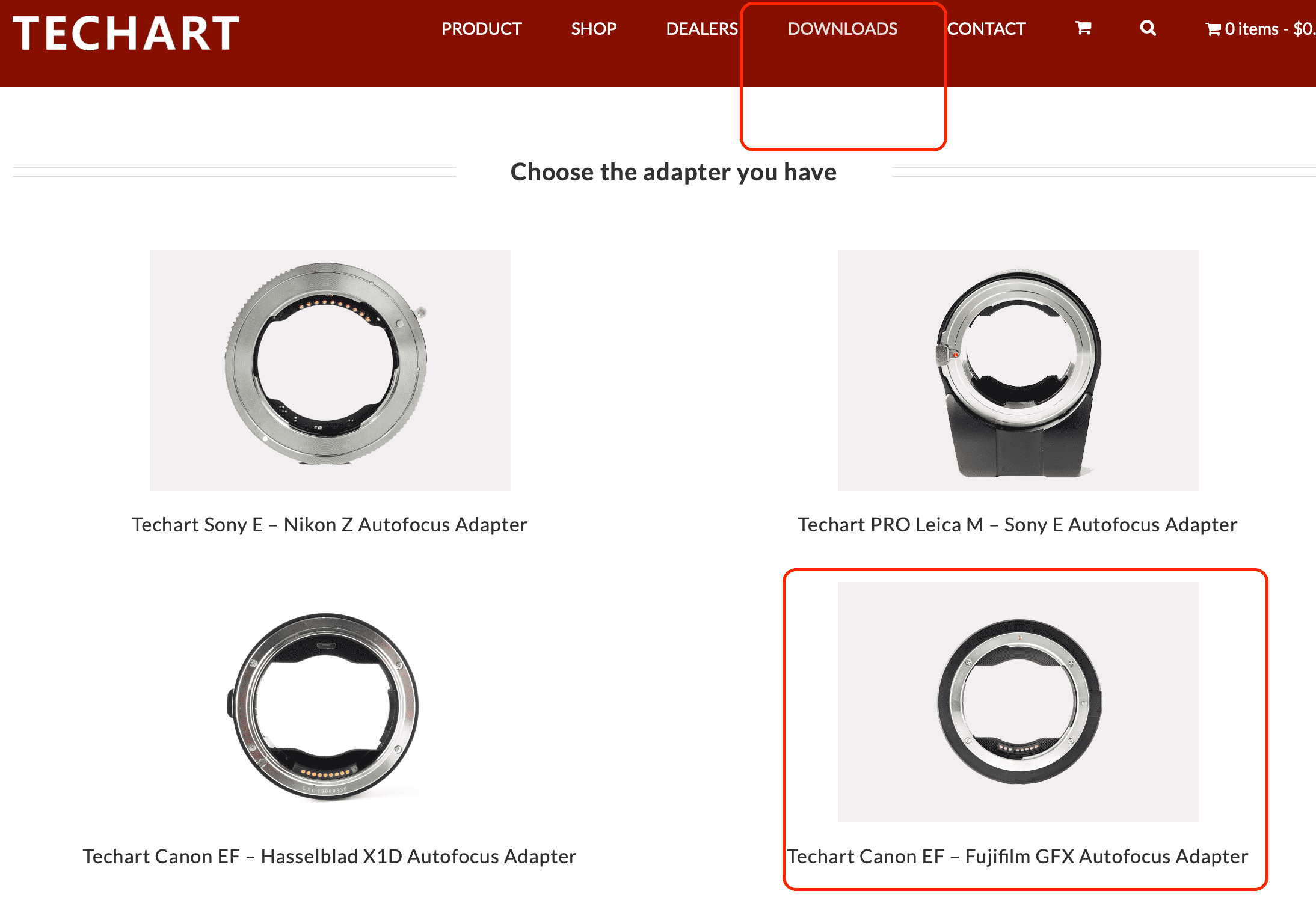Open the DOWNLOADS menu item
This screenshot has width=1316, height=915.
tap(842, 29)
